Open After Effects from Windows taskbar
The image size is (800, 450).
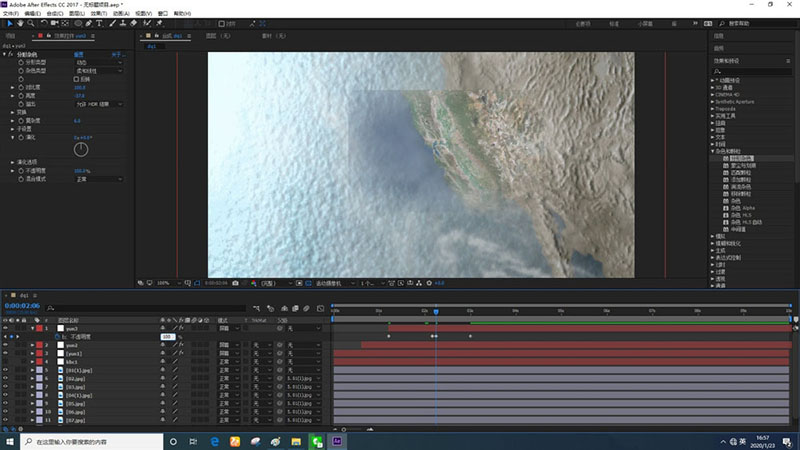(x=339, y=440)
